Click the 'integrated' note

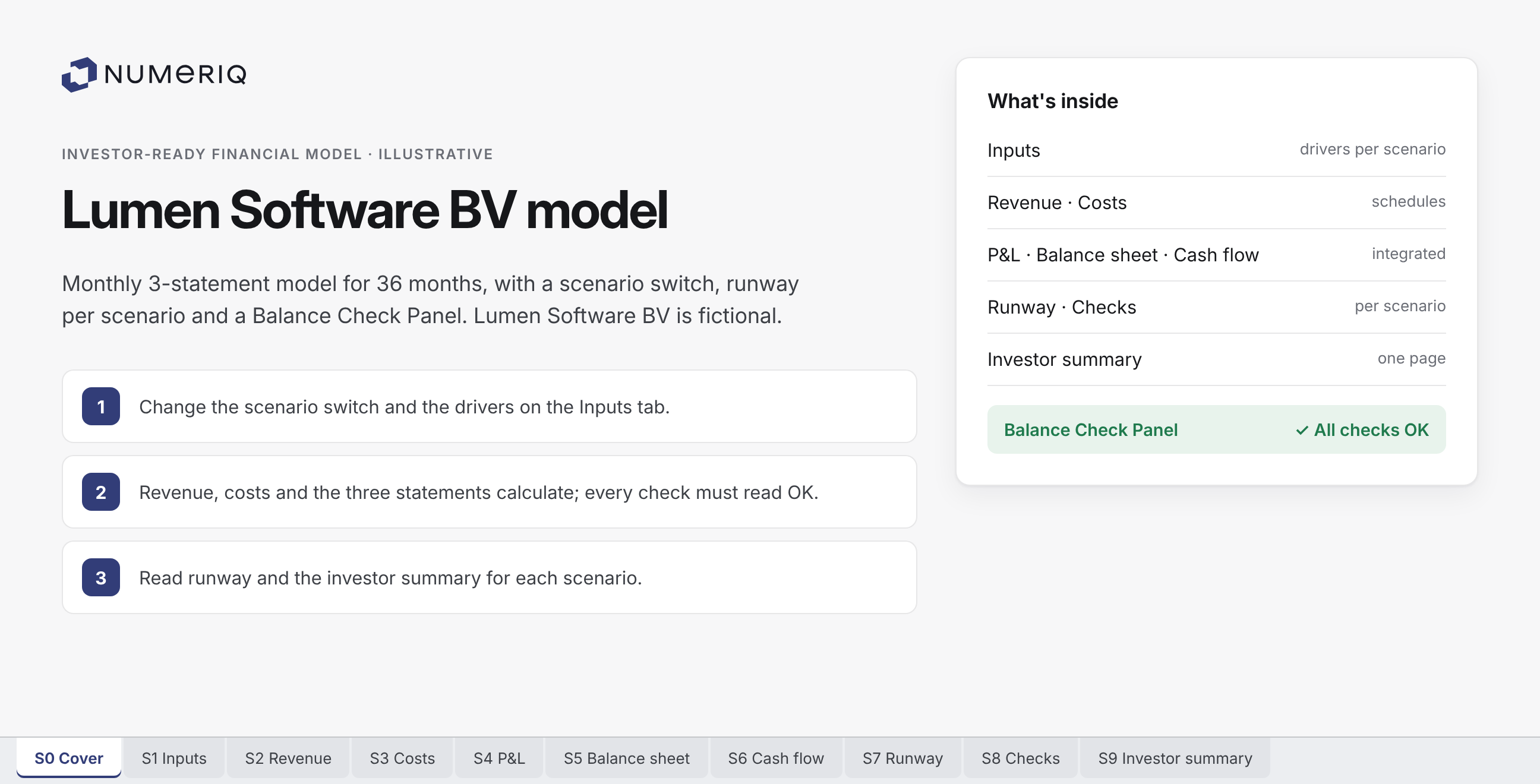tap(1409, 254)
